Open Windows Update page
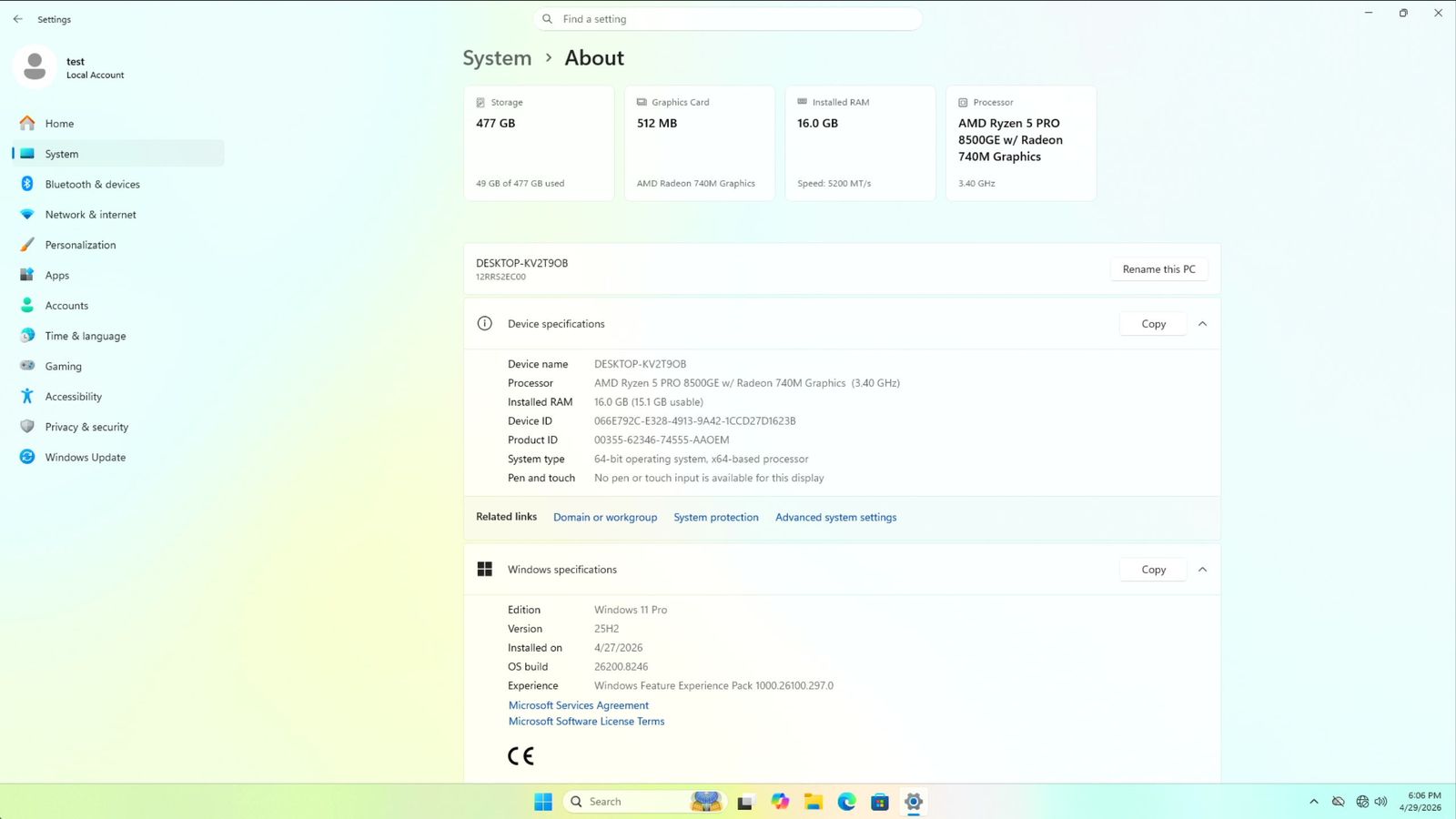This screenshot has width=1456, height=819. click(85, 458)
